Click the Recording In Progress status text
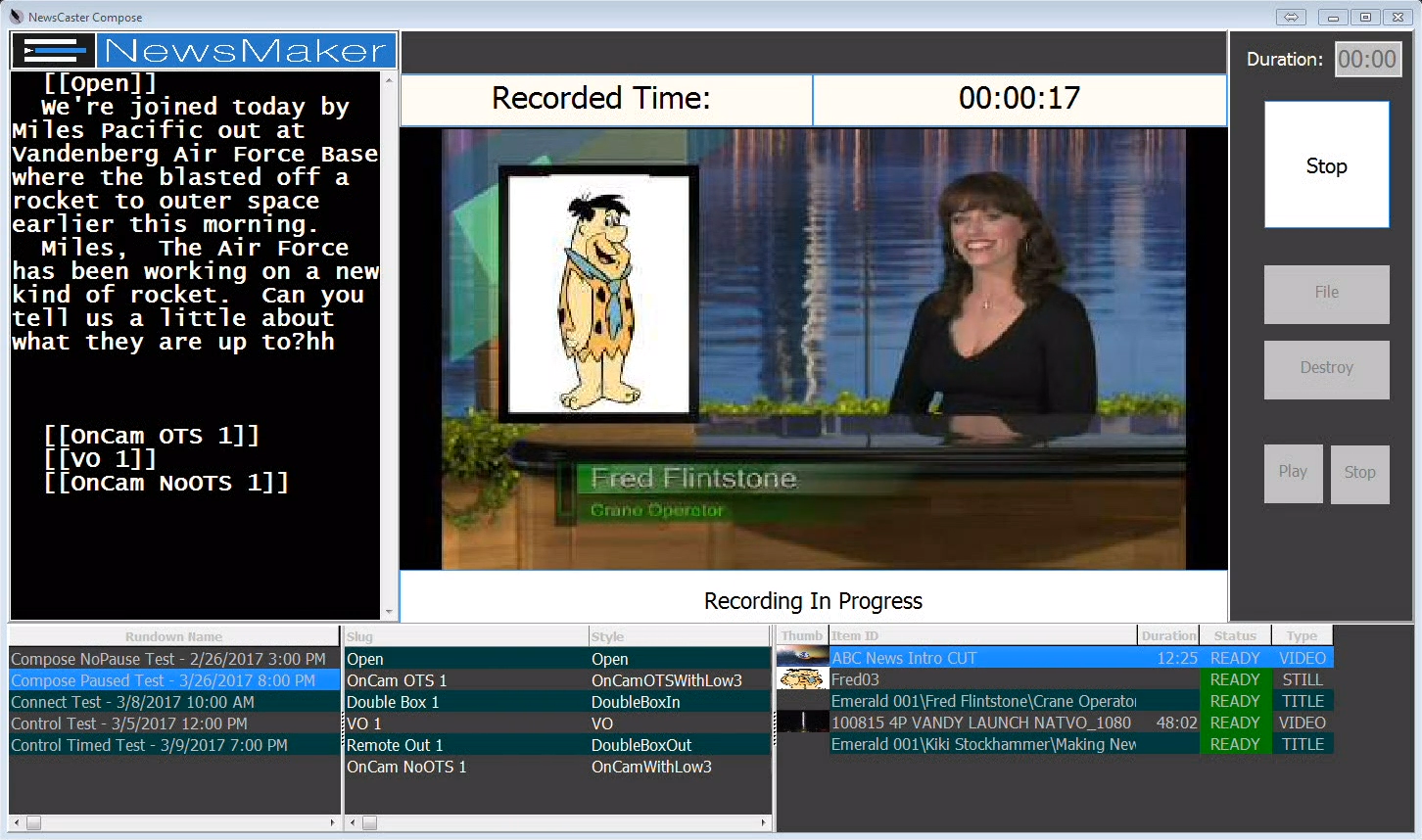Image resolution: width=1422 pixels, height=840 pixels. 813,601
